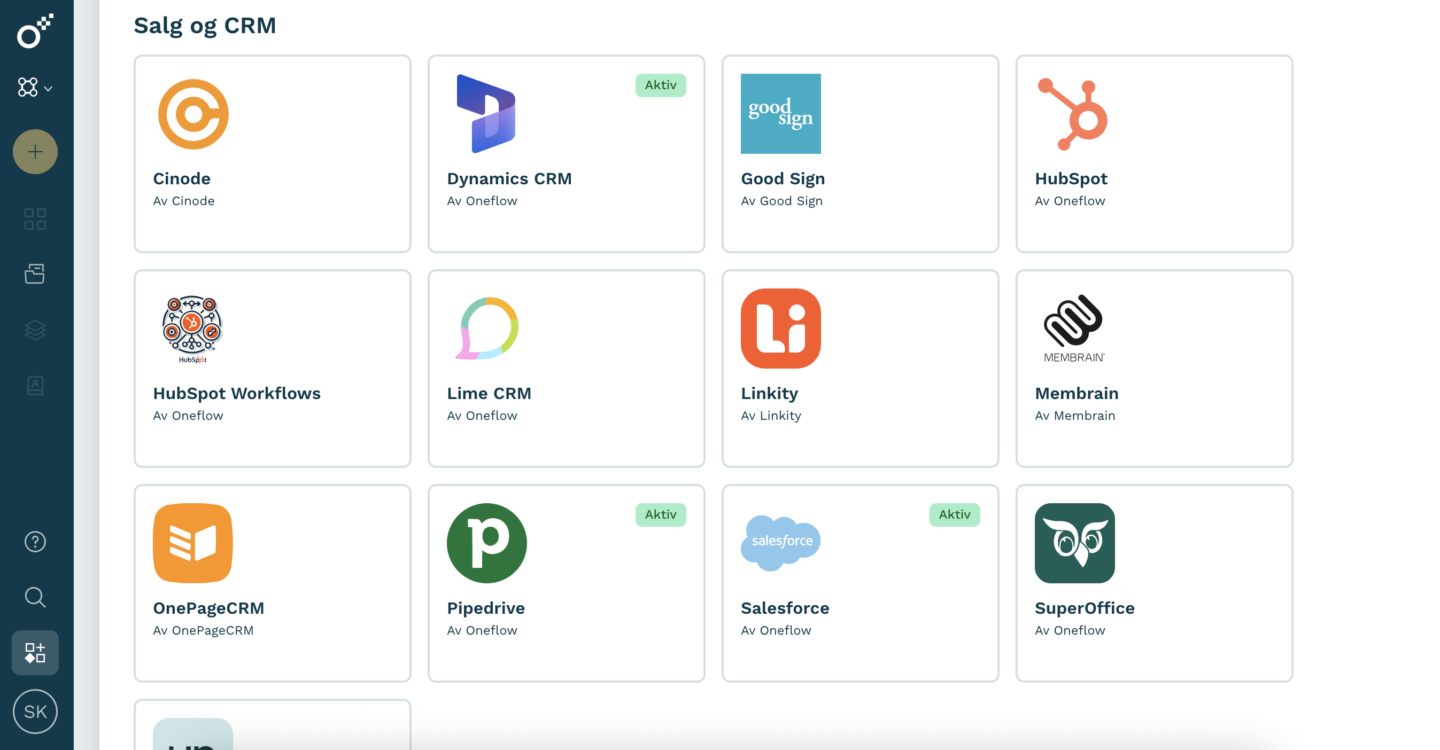1440x750 pixels.
Task: Open the Membrain integration card
Action: coord(1154,368)
